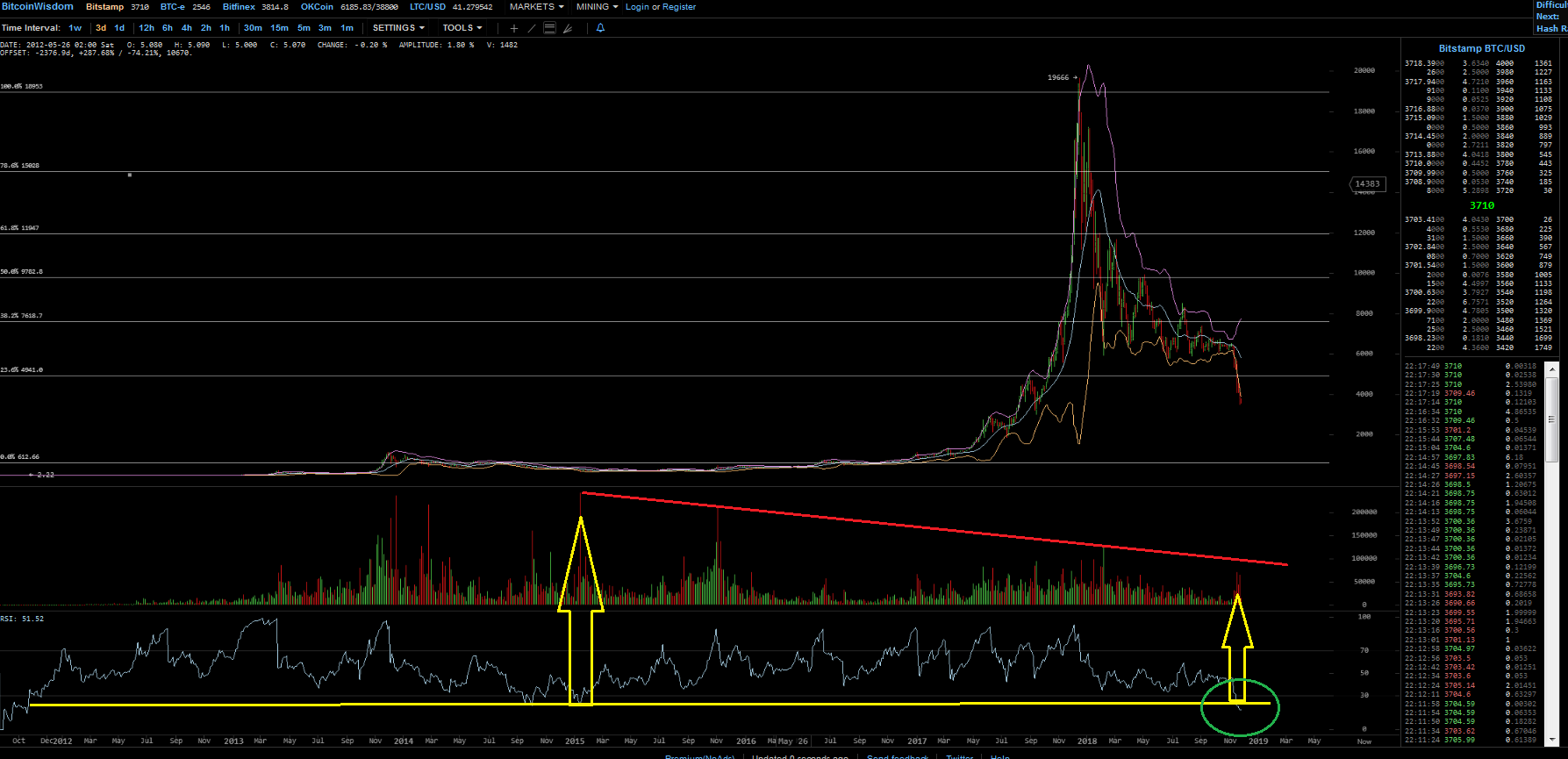Click the 38.2% 7618.7 Fibonacci level label

click(22, 316)
